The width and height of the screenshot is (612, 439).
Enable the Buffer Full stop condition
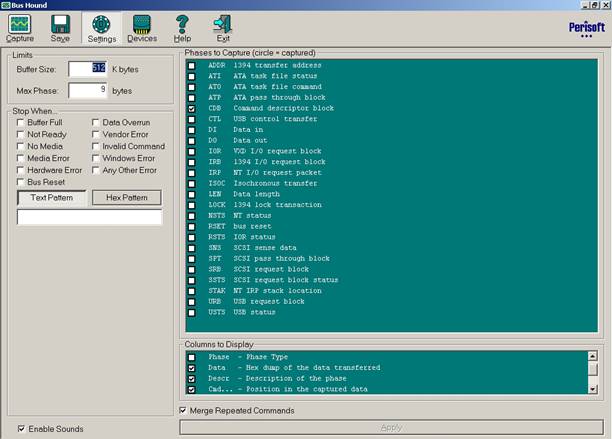(x=21, y=121)
